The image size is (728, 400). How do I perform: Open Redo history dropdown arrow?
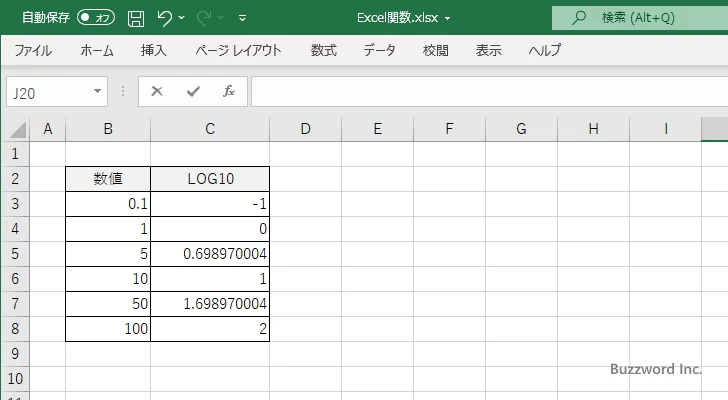(x=221, y=18)
